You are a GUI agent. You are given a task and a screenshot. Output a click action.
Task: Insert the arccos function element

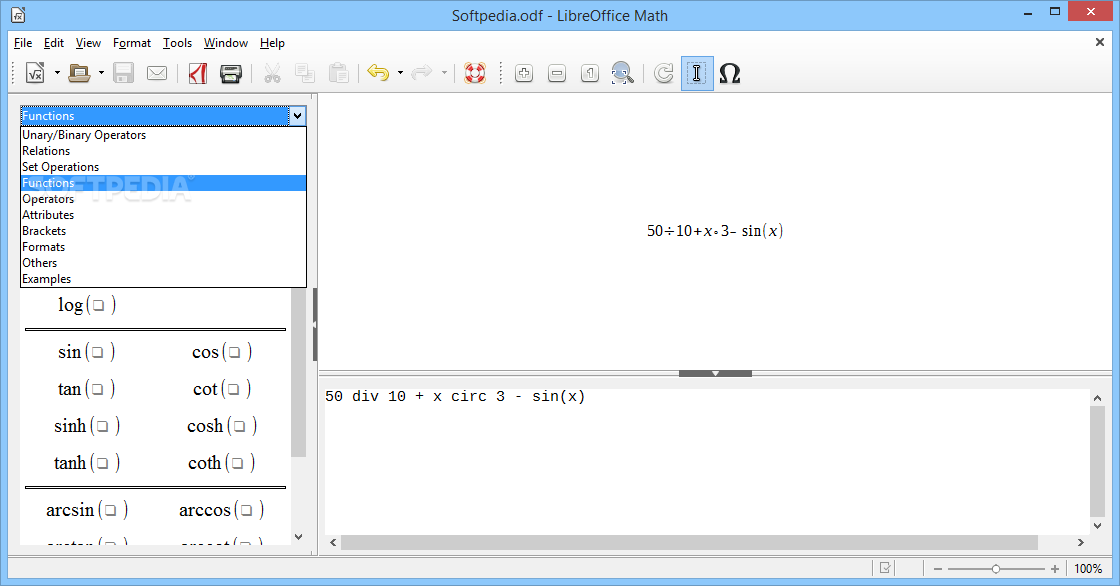(x=221, y=510)
